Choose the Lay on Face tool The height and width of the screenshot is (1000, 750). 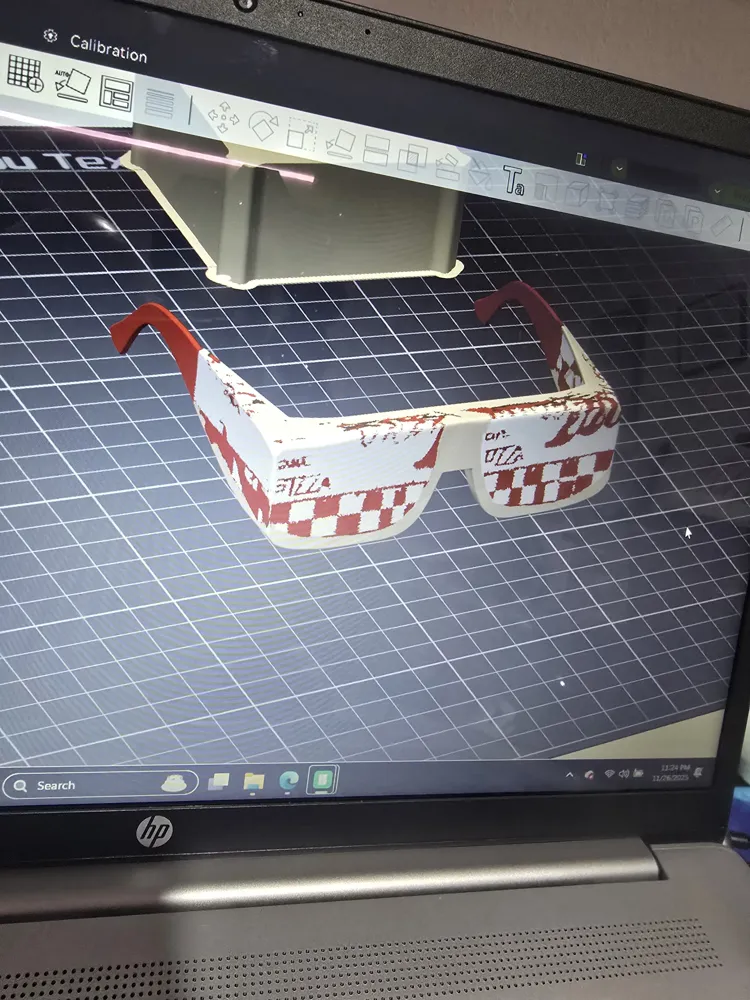340,143
